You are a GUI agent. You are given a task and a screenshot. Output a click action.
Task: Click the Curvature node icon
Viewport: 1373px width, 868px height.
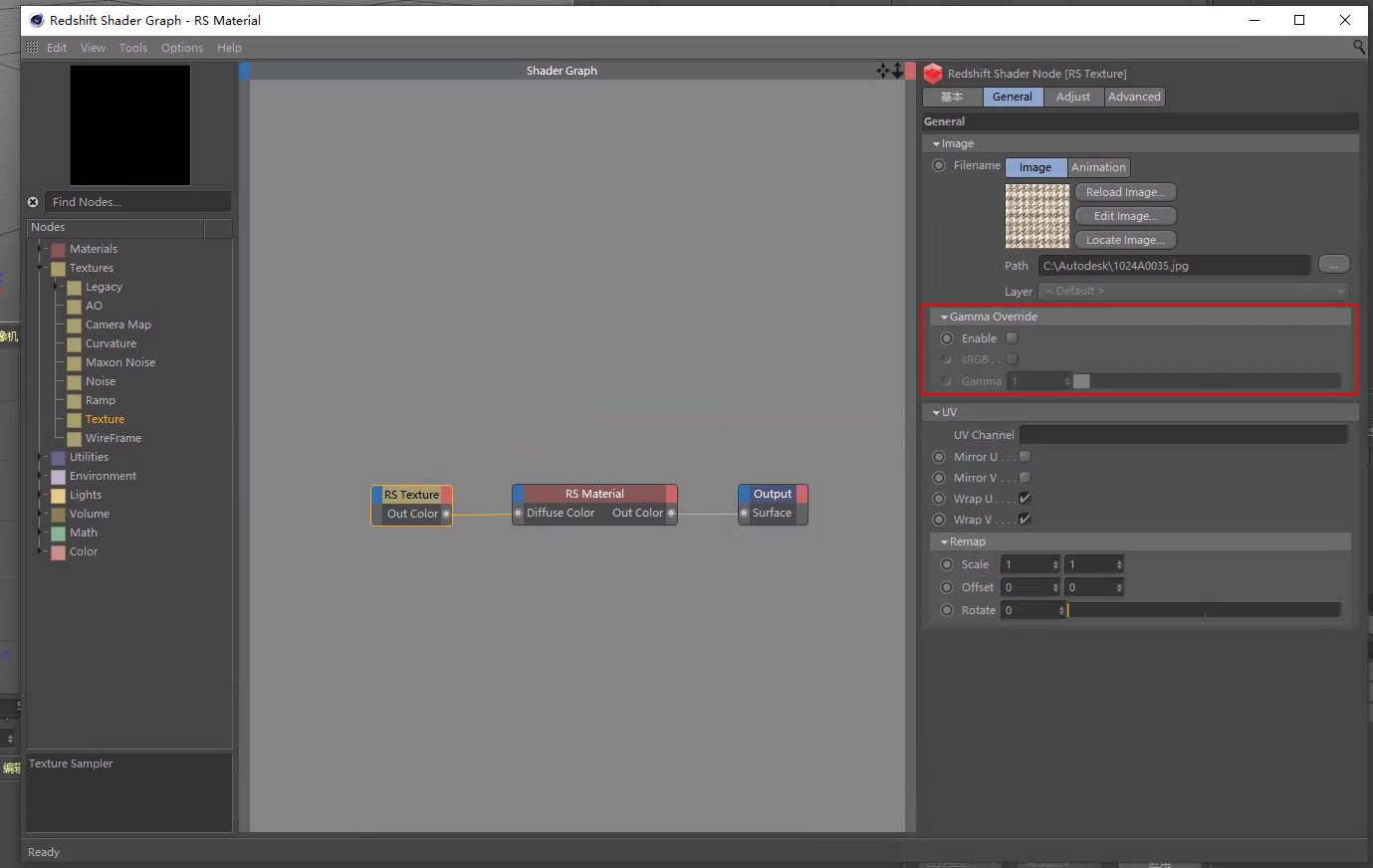coord(75,344)
